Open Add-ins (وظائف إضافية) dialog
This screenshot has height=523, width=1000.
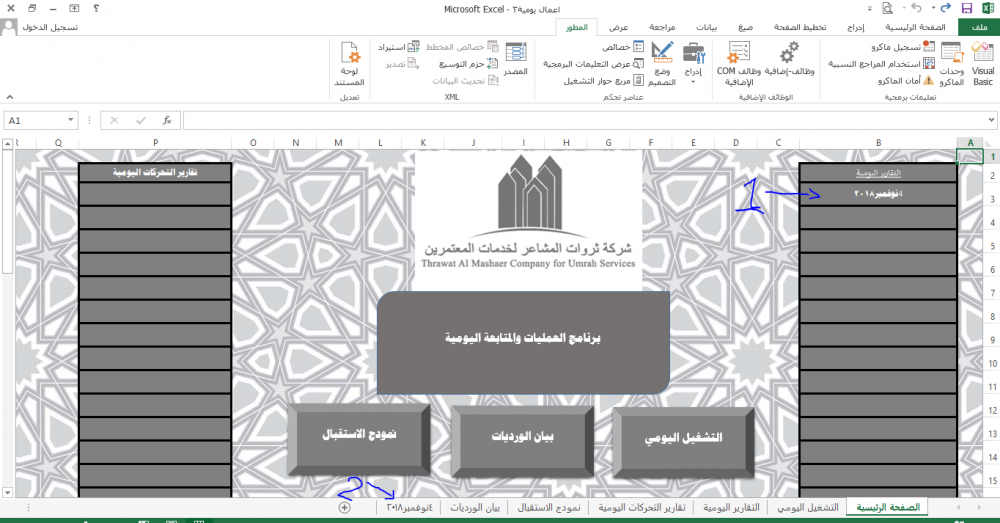click(790, 59)
